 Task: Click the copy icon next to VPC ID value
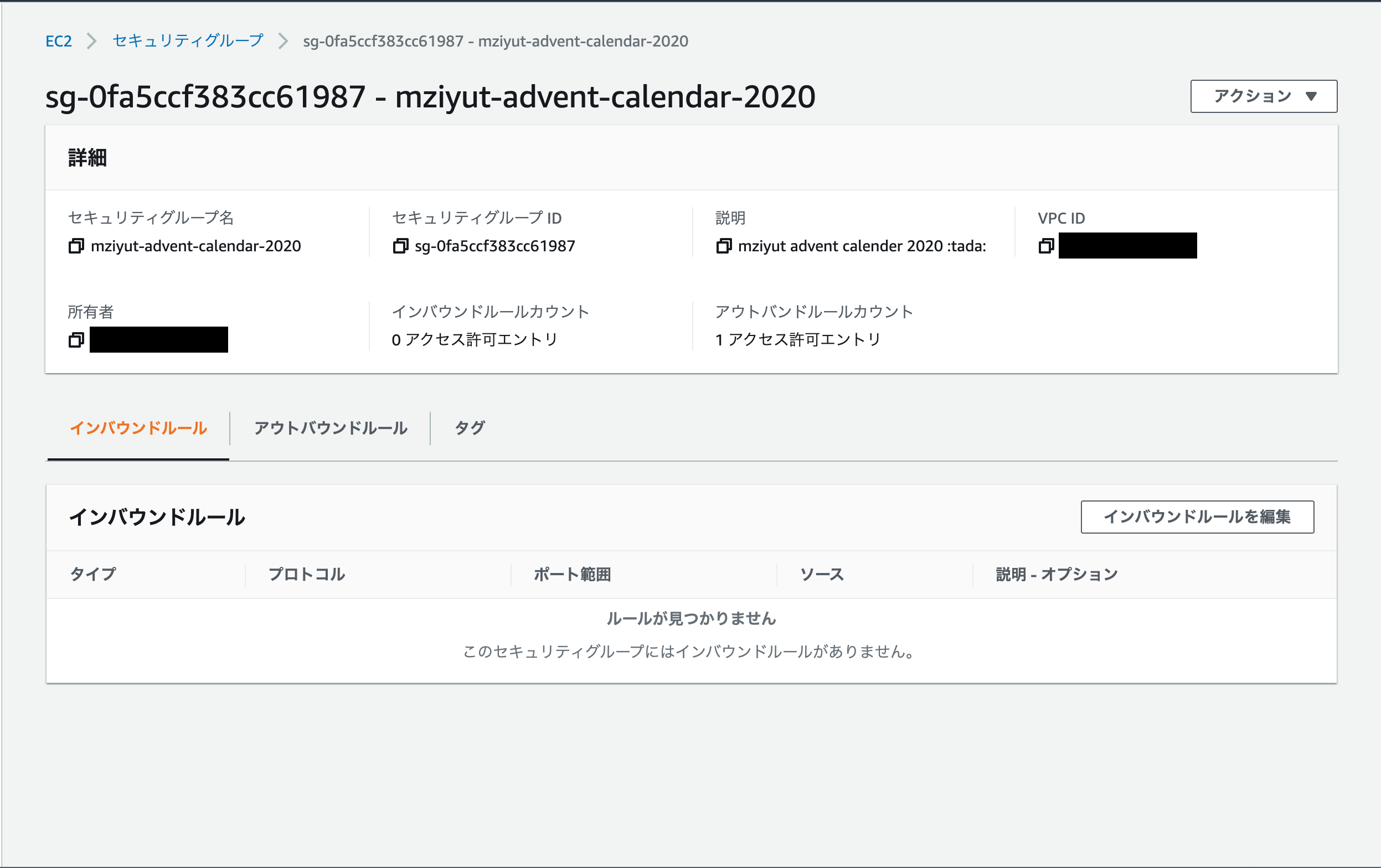click(x=1047, y=245)
